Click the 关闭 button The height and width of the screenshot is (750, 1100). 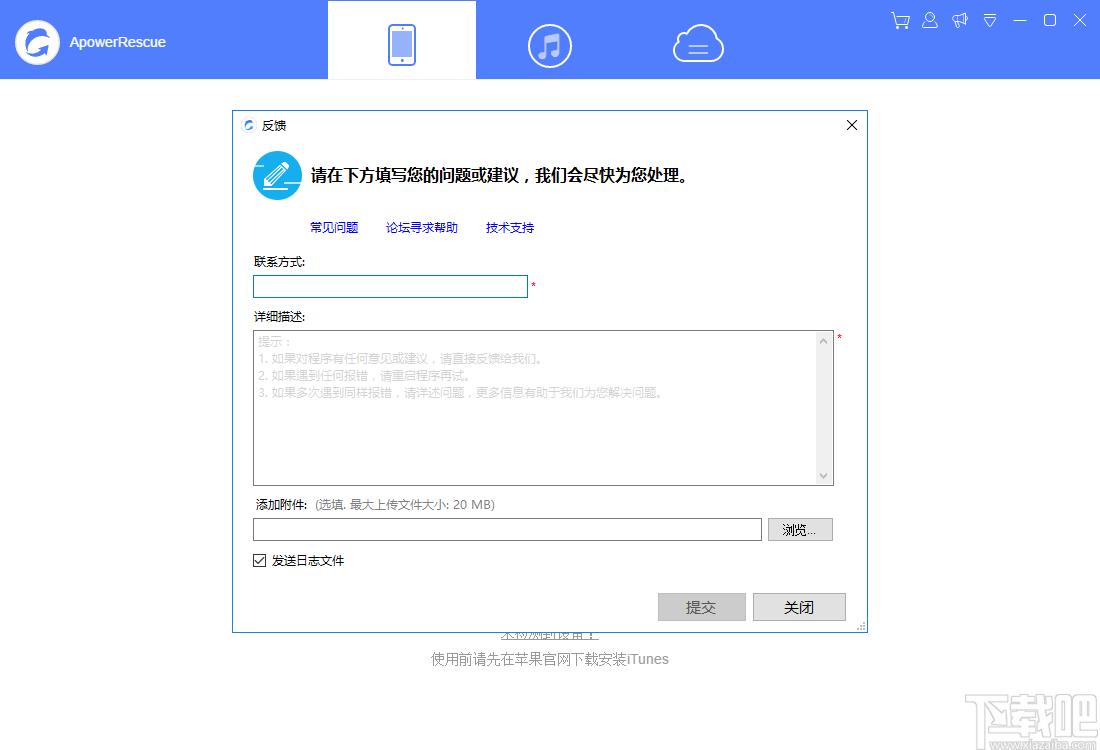tap(799, 607)
